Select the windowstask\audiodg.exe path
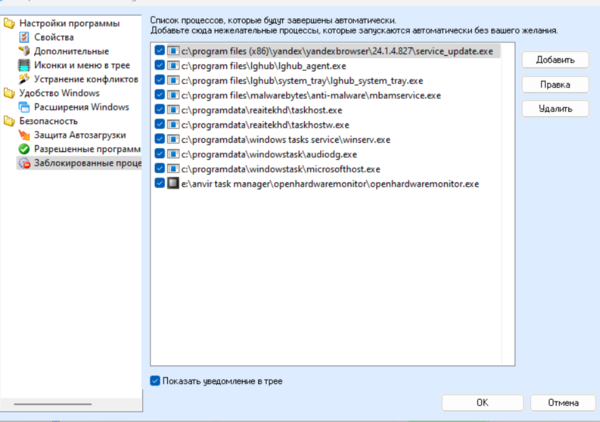Screen dimensions: 600x422 pyautogui.click(x=269, y=154)
